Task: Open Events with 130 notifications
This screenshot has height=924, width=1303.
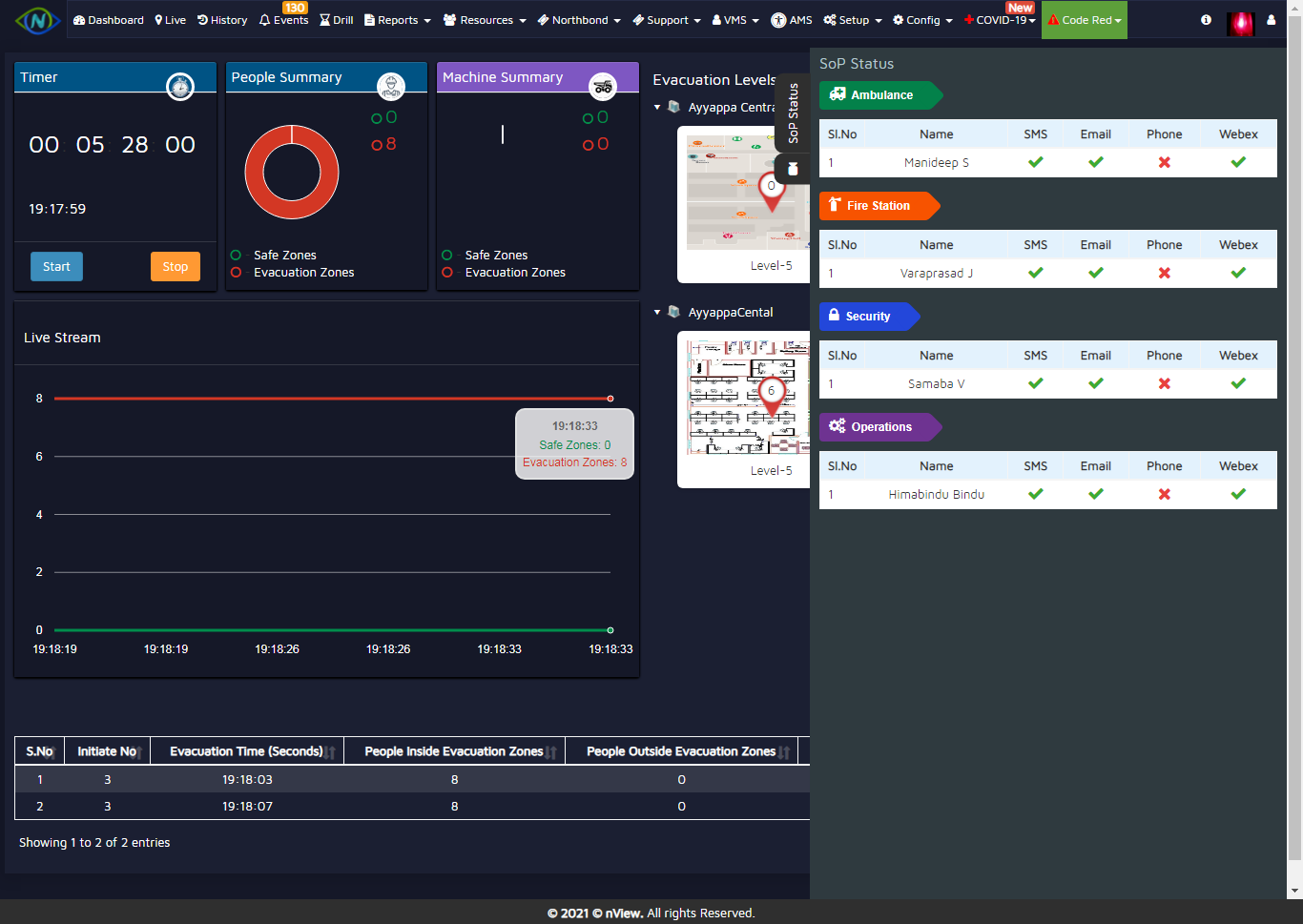Action: coord(284,20)
